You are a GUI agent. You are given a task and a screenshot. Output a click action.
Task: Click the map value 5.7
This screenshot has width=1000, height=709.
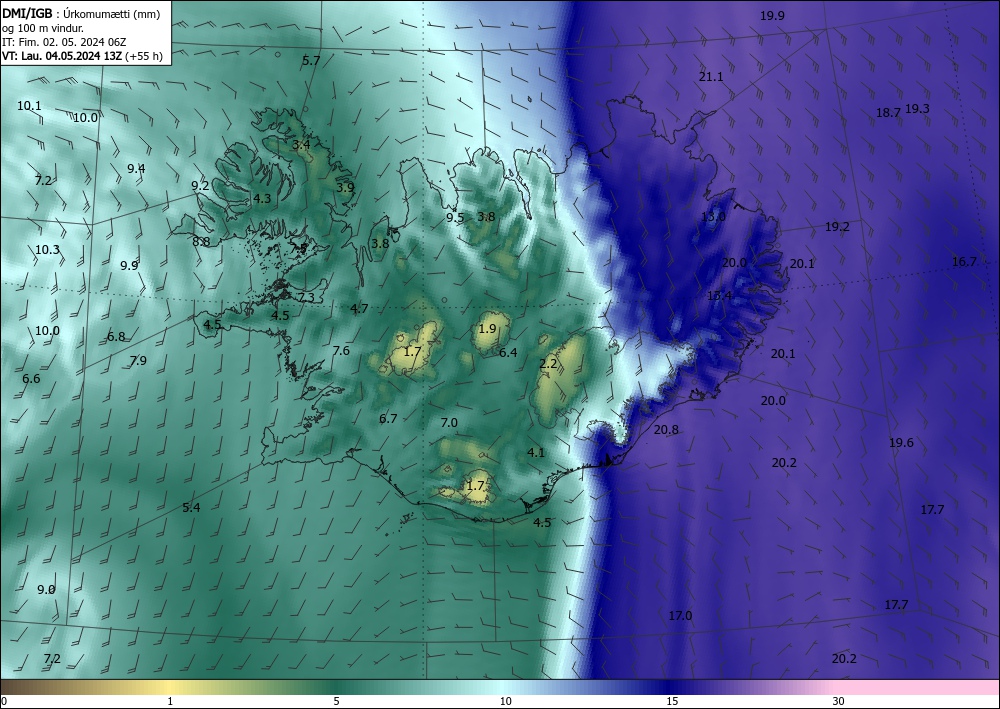tap(311, 61)
